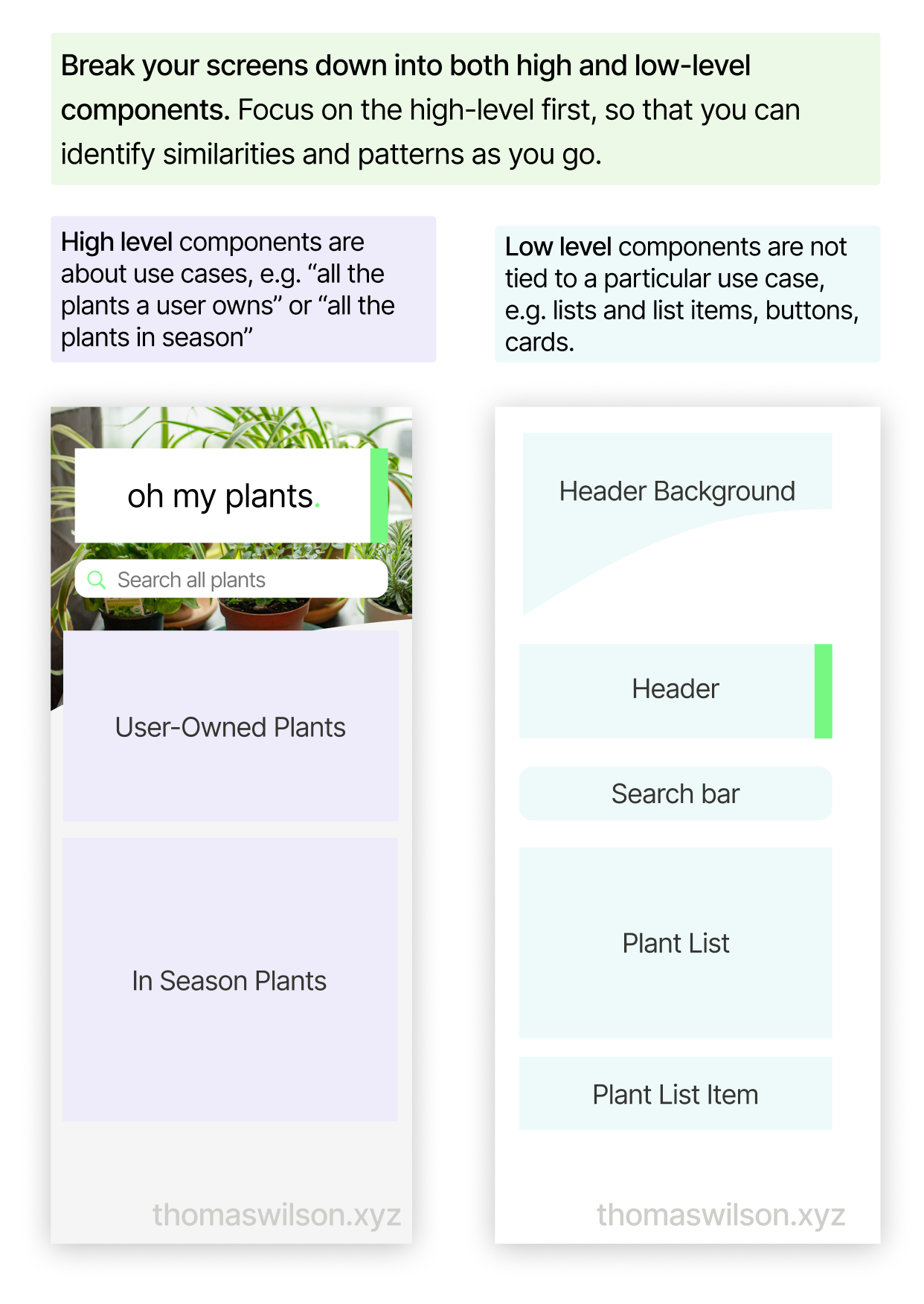The height and width of the screenshot is (1304, 924).
Task: Select the In Season Plants block
Action: pos(230,979)
